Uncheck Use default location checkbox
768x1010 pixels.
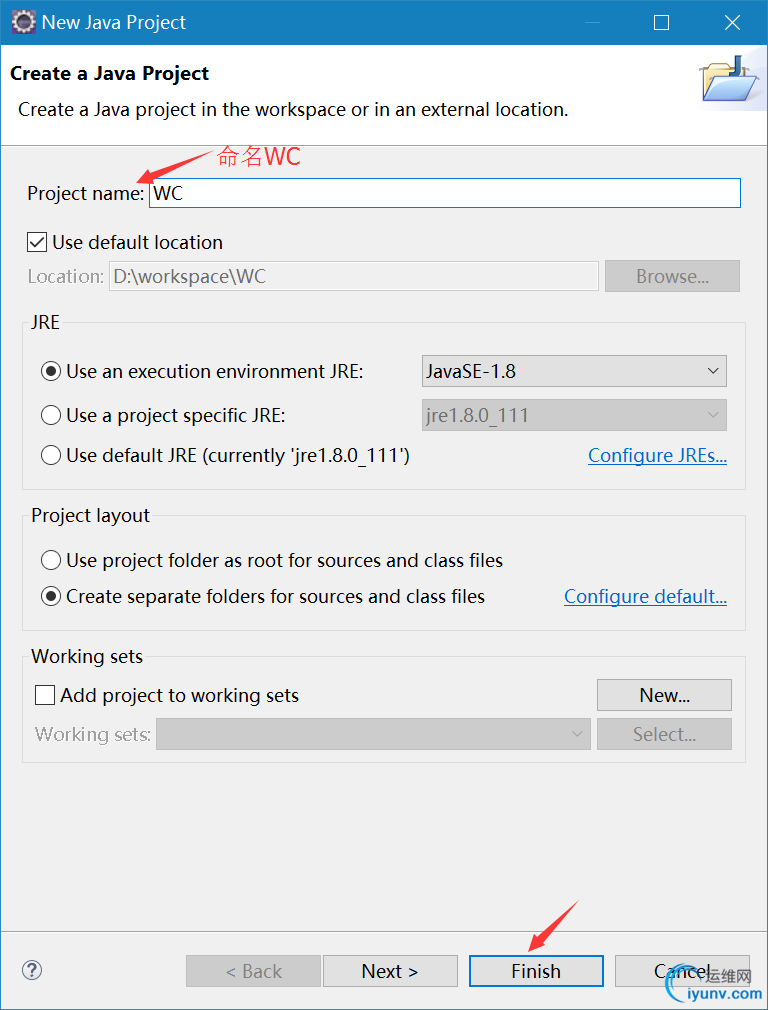click(x=37, y=242)
